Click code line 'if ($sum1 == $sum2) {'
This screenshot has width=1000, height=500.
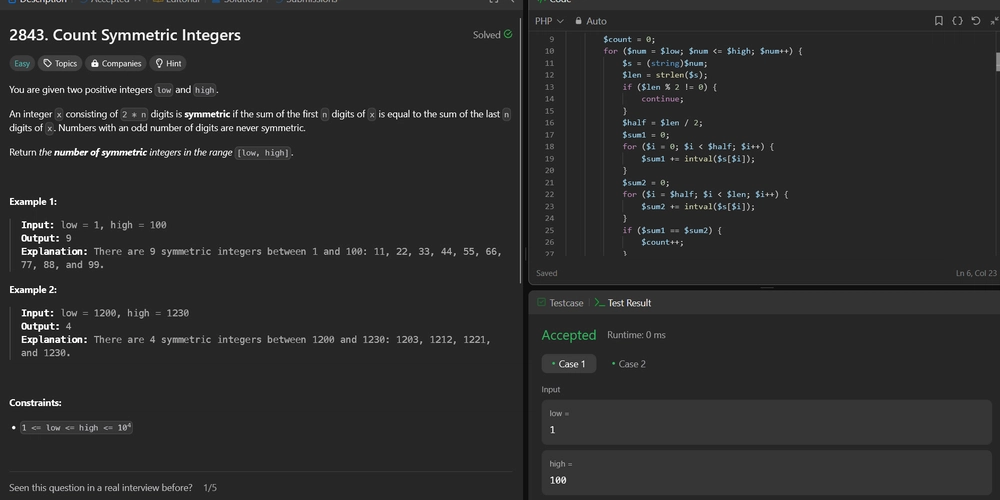point(672,230)
